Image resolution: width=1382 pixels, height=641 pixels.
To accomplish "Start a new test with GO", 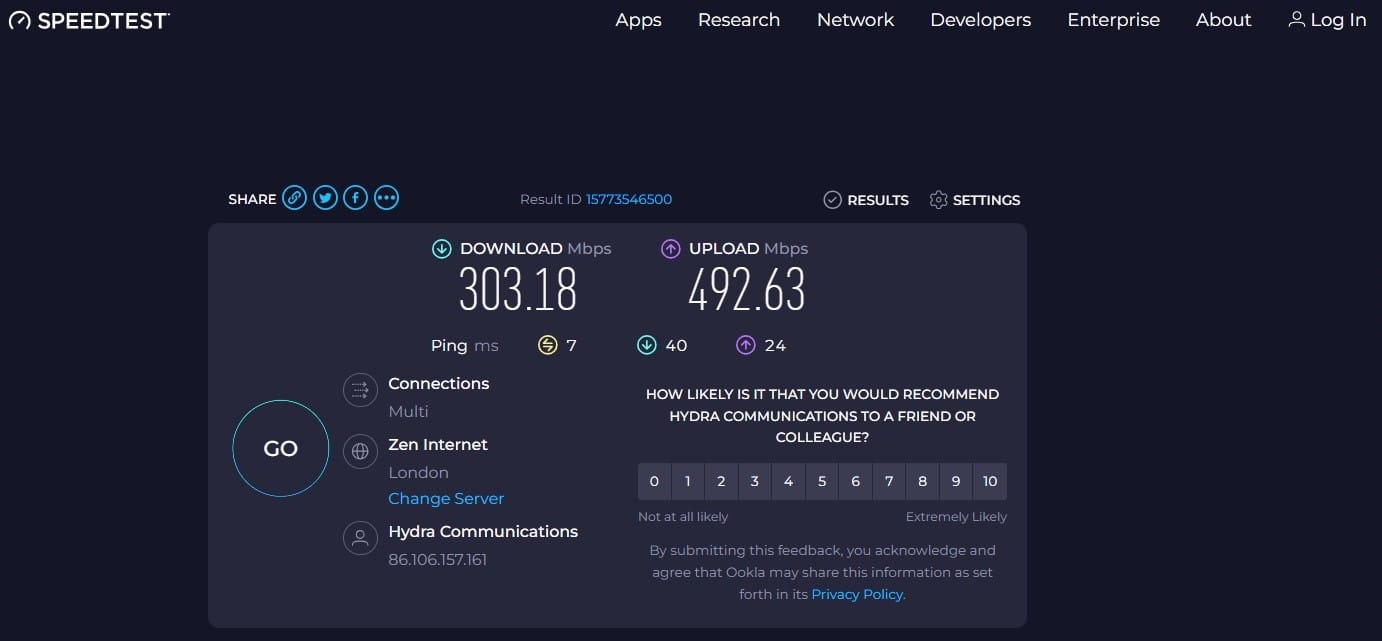I will [x=280, y=448].
